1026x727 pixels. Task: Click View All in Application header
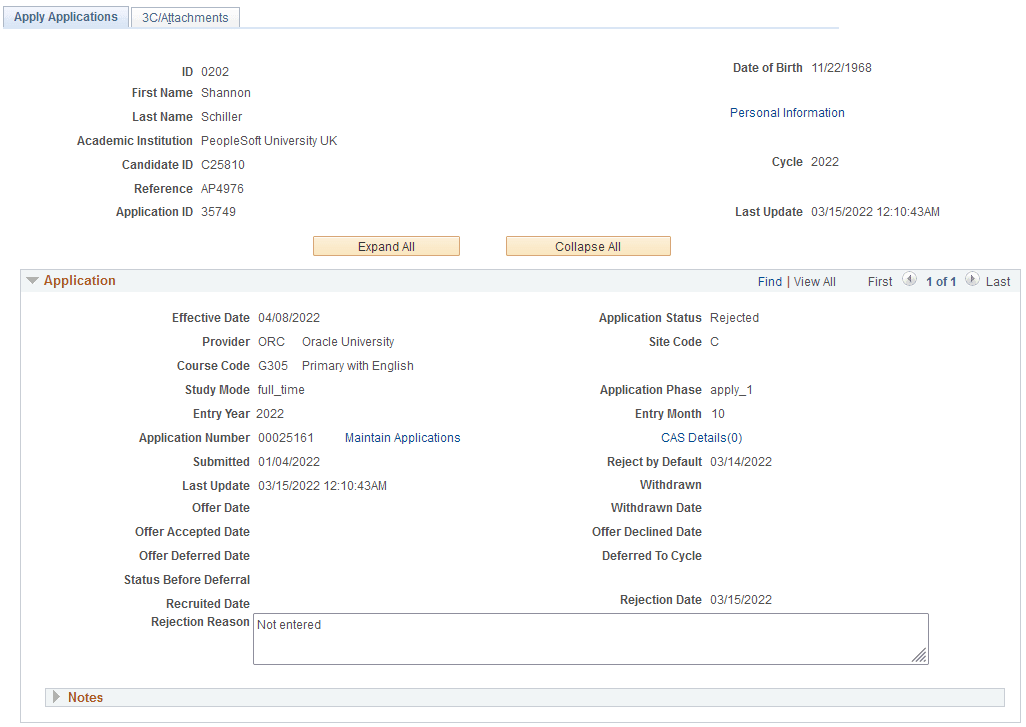(x=815, y=281)
